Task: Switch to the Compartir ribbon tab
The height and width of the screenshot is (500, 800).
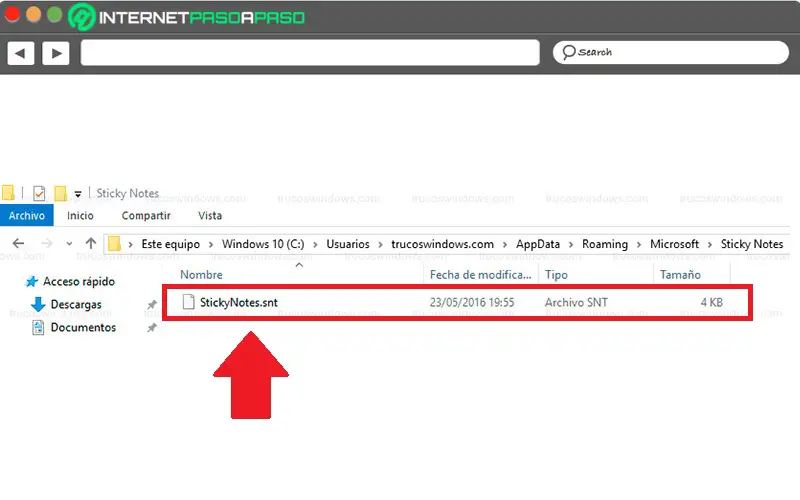Action: pyautogui.click(x=146, y=215)
